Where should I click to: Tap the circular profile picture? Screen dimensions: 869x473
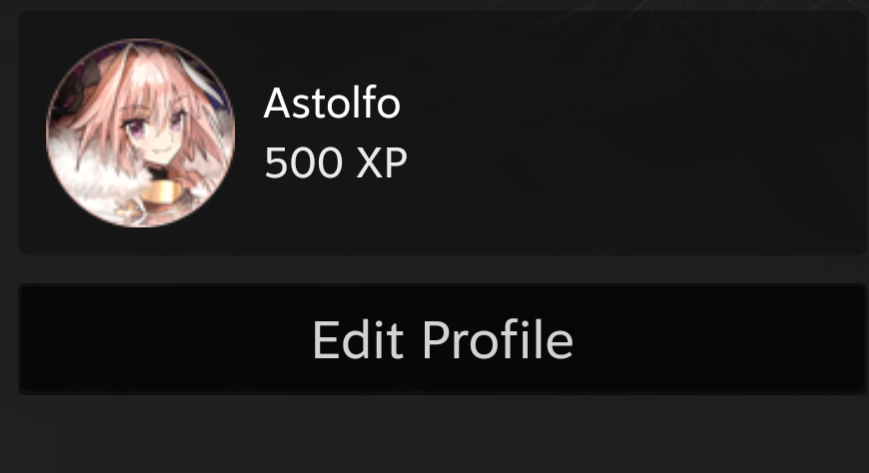click(x=141, y=133)
